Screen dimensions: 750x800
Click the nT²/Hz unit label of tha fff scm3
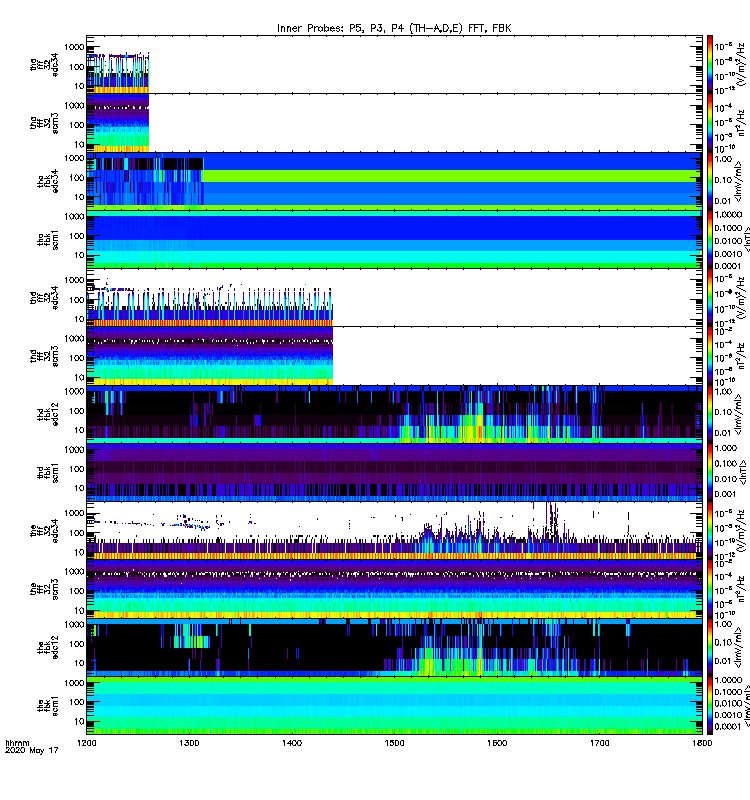click(741, 124)
